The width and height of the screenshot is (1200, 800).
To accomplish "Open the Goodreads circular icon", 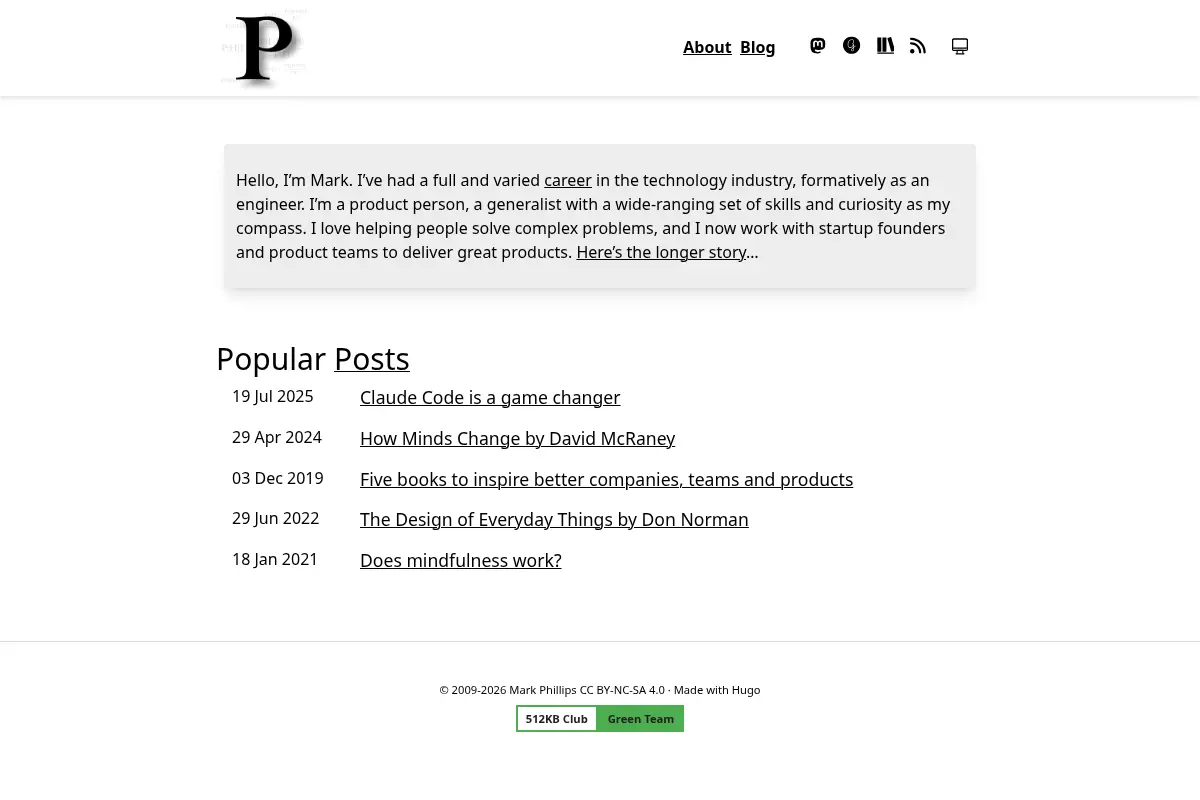I will point(852,46).
